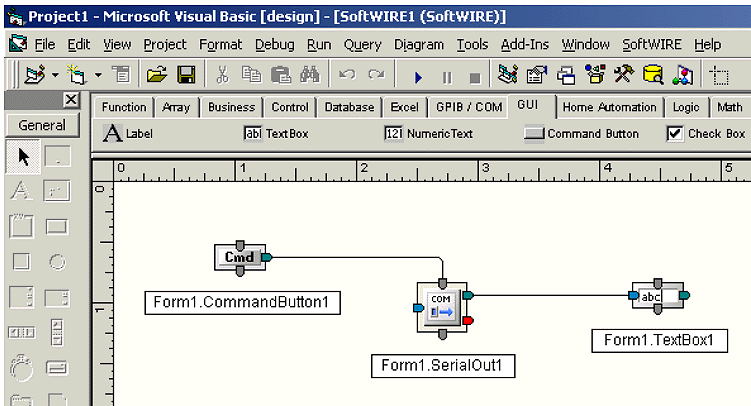The height and width of the screenshot is (406, 751).
Task: Click the General toolbox tab button
Action: (42, 125)
